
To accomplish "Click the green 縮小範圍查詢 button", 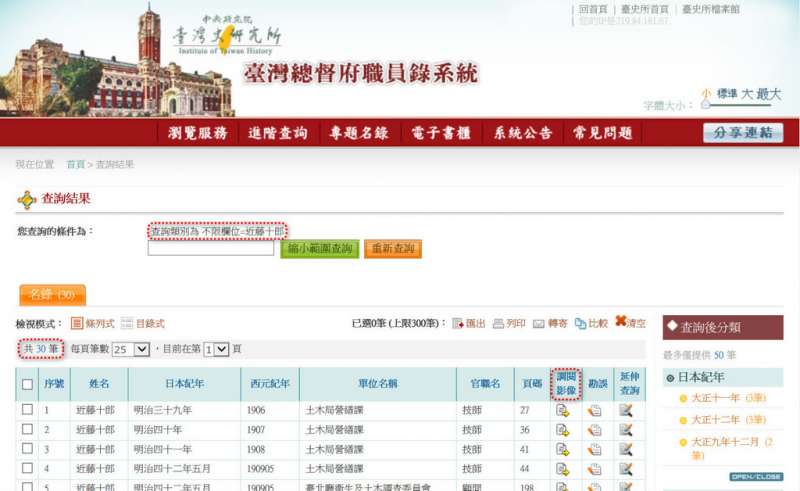I will point(320,249).
